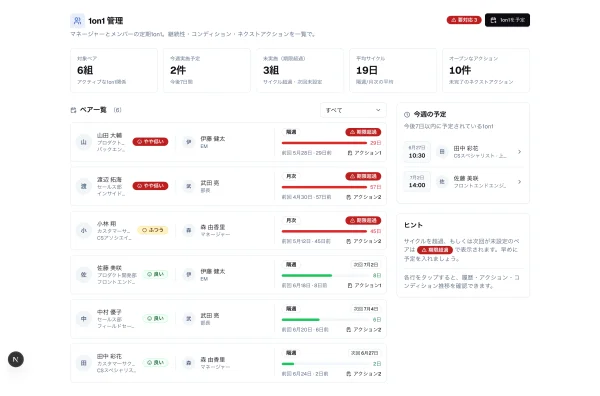The image size is (600, 396).
Task: Click 良い badge in 中村 優子 row
Action: click(x=155, y=318)
